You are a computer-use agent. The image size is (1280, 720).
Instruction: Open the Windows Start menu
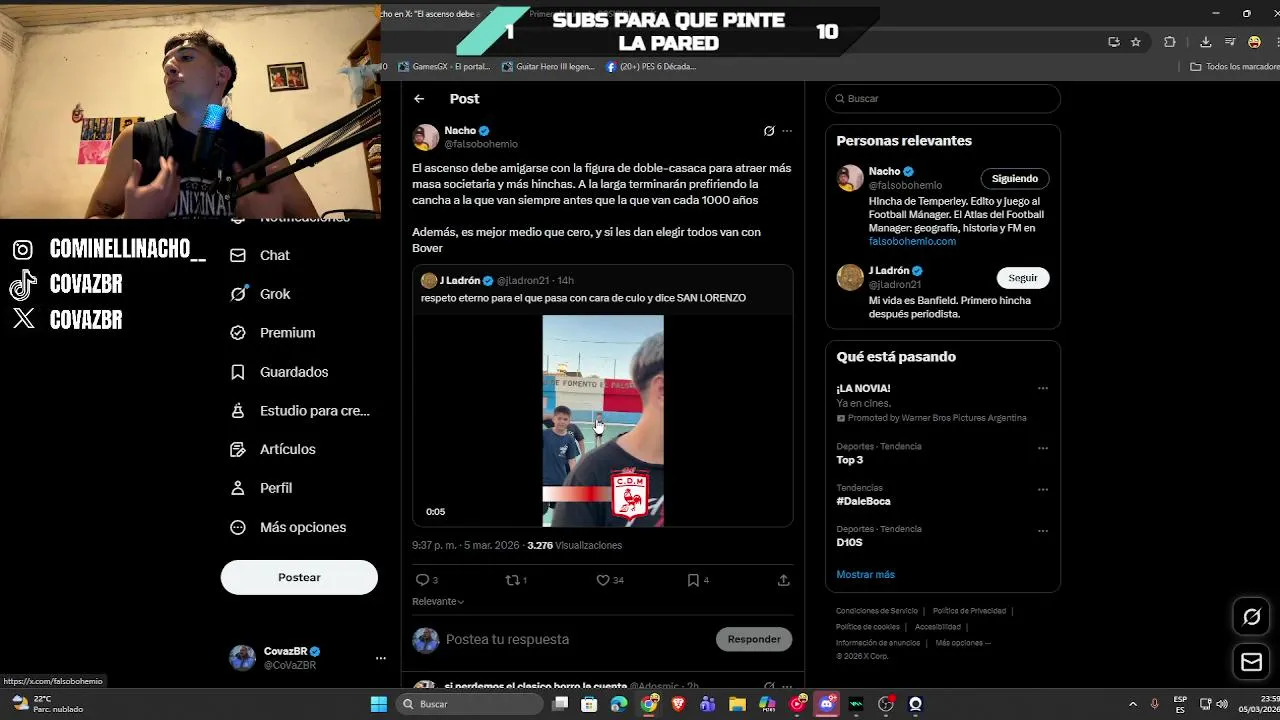tap(379, 704)
